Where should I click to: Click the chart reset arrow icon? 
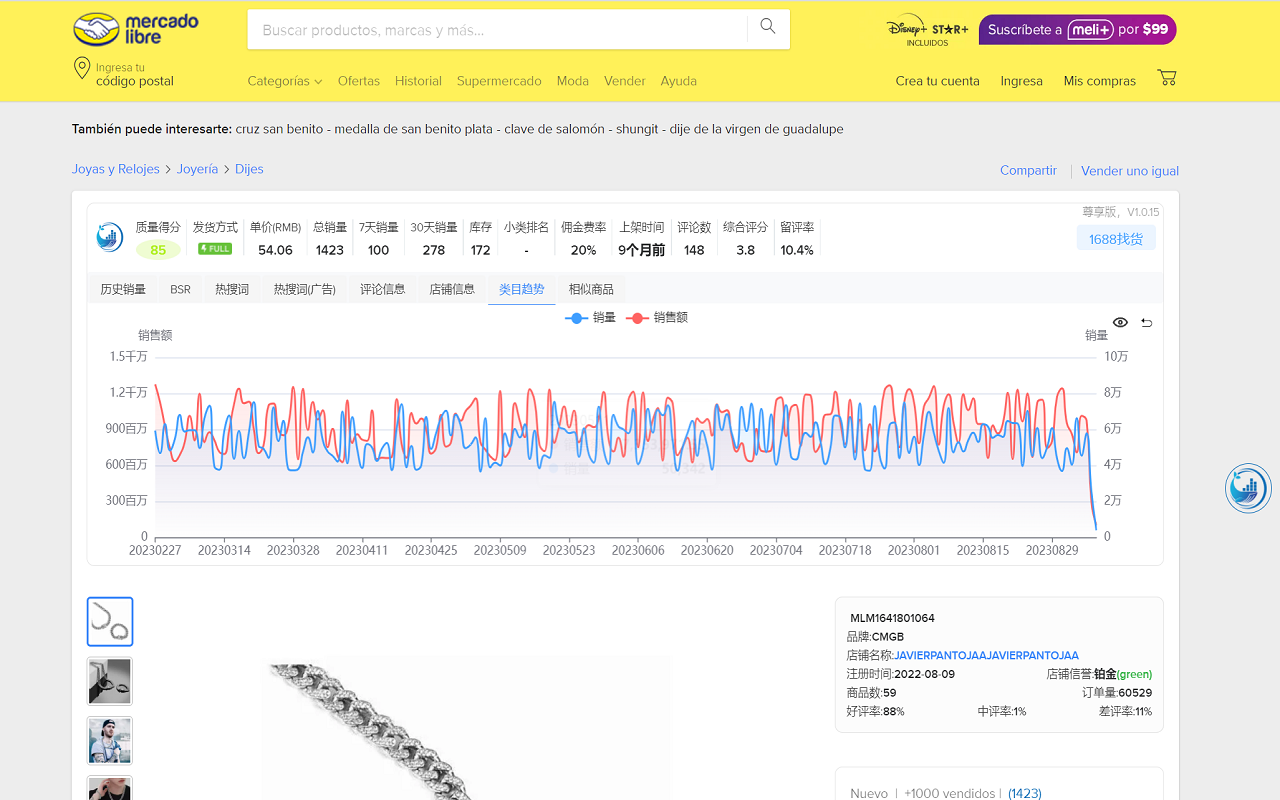point(1146,323)
